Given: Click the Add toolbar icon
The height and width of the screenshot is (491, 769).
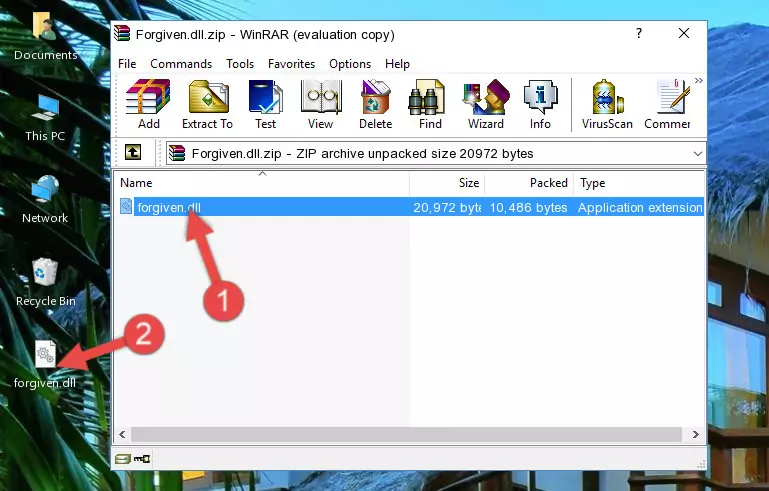Looking at the screenshot, I should tap(148, 104).
